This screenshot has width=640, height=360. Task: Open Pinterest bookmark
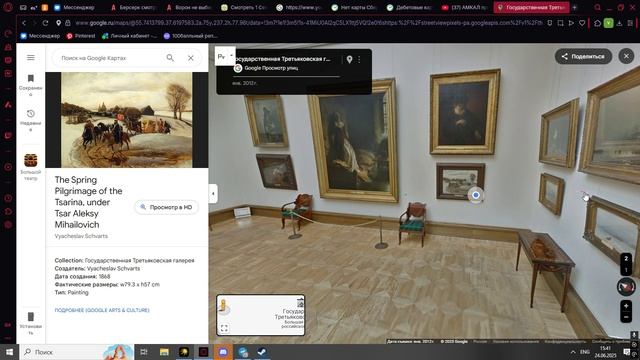coord(81,36)
